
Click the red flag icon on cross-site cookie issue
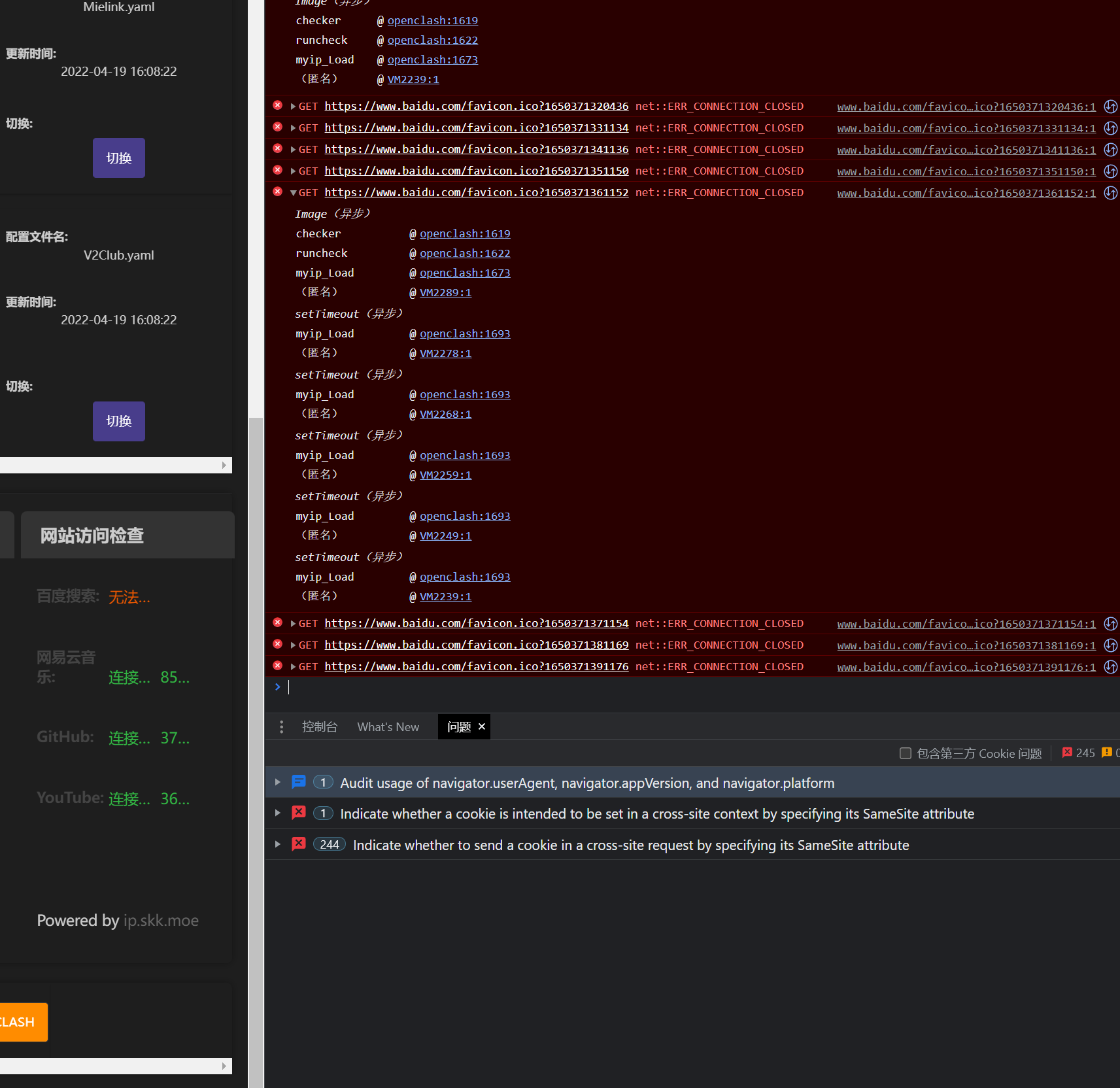[x=298, y=813]
